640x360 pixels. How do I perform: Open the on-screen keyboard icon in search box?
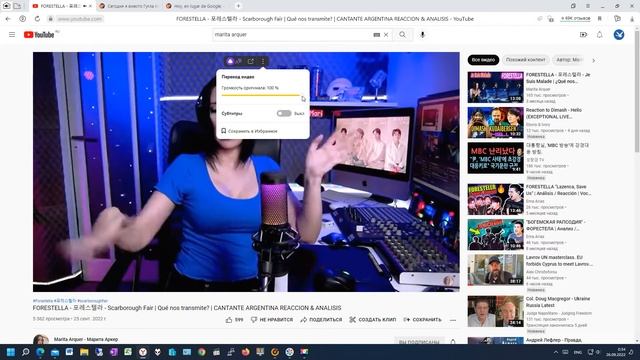[x=376, y=35]
